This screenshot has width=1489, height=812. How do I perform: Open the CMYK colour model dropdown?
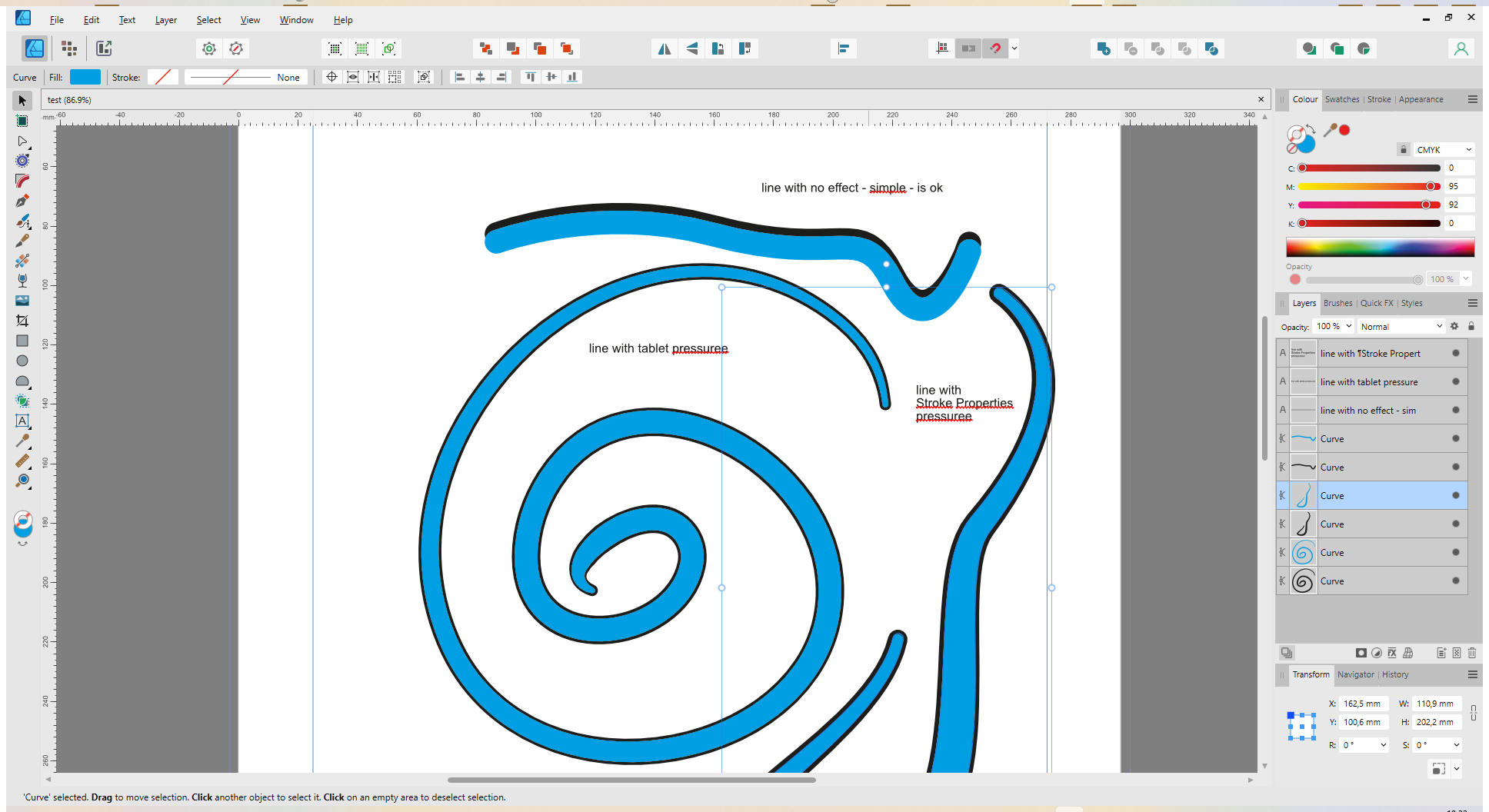tap(1444, 149)
